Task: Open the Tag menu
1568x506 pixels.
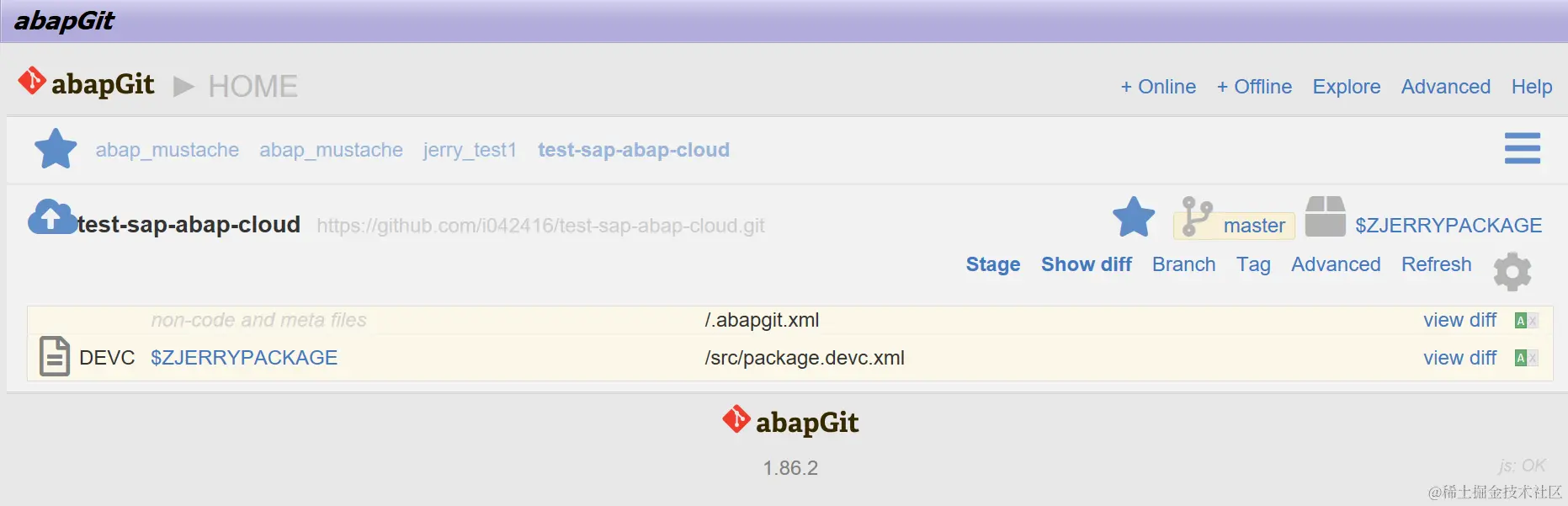Action: [x=1253, y=264]
